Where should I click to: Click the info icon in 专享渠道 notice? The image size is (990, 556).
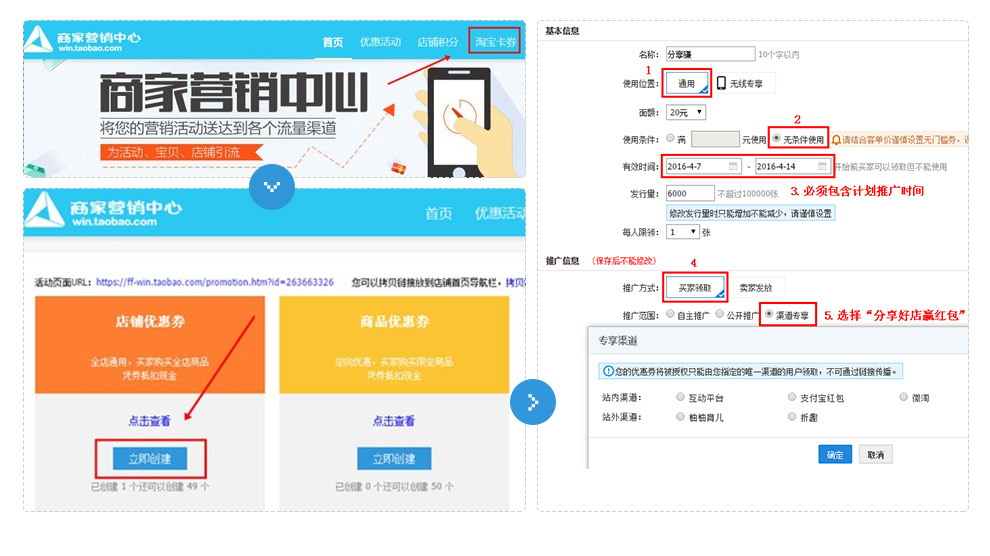point(607,371)
